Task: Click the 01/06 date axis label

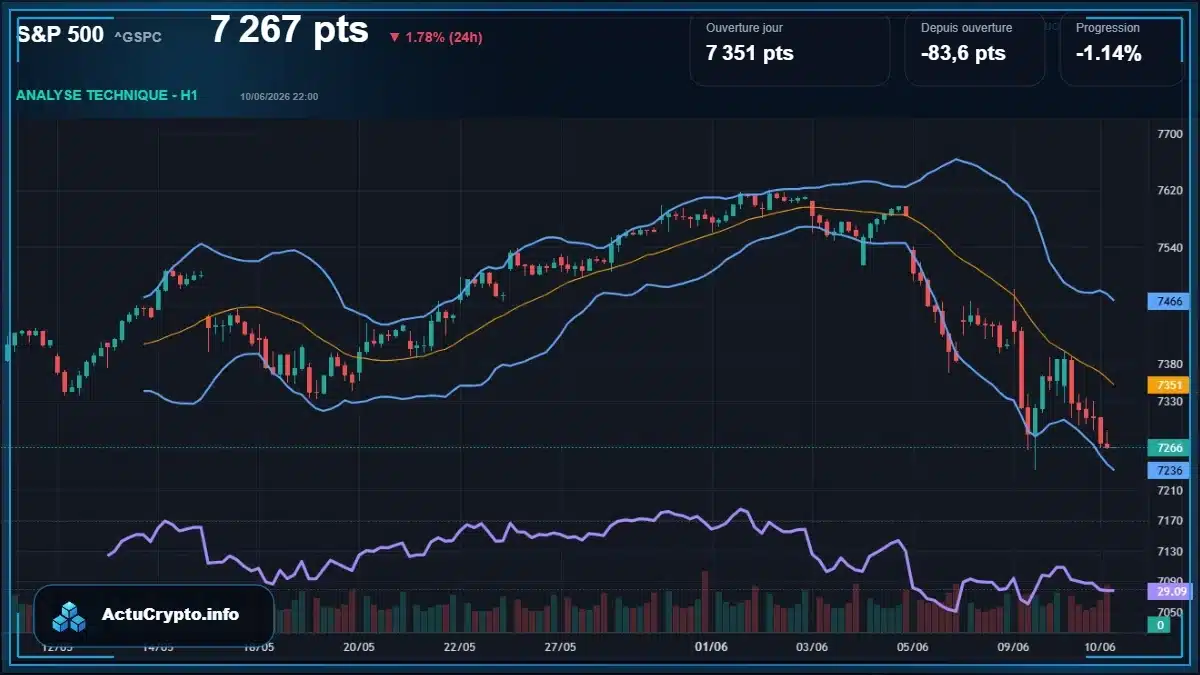Action: click(711, 647)
